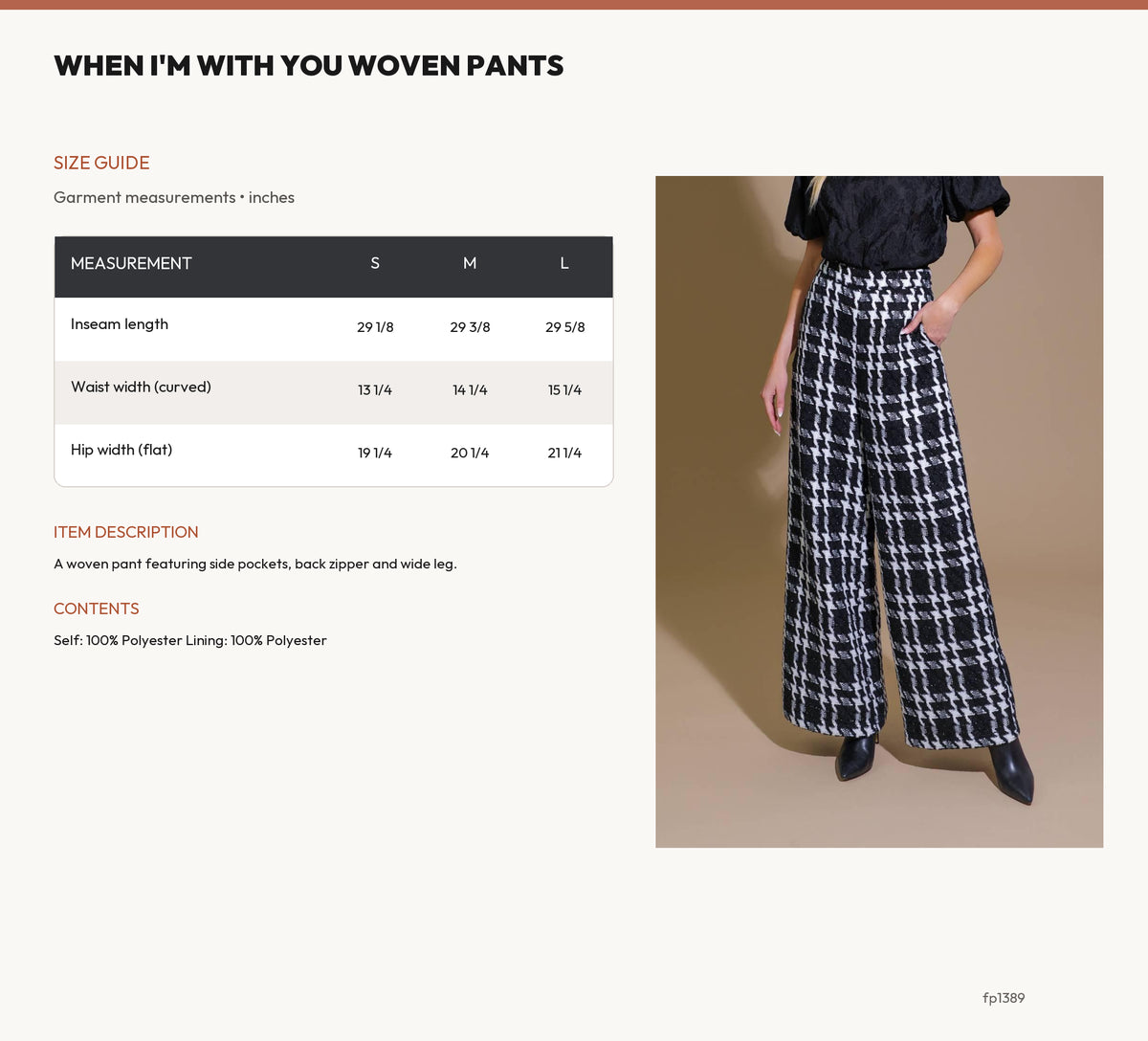The height and width of the screenshot is (1041, 1148).
Task: Click the hip value 21 1/4
Action: coord(564,454)
